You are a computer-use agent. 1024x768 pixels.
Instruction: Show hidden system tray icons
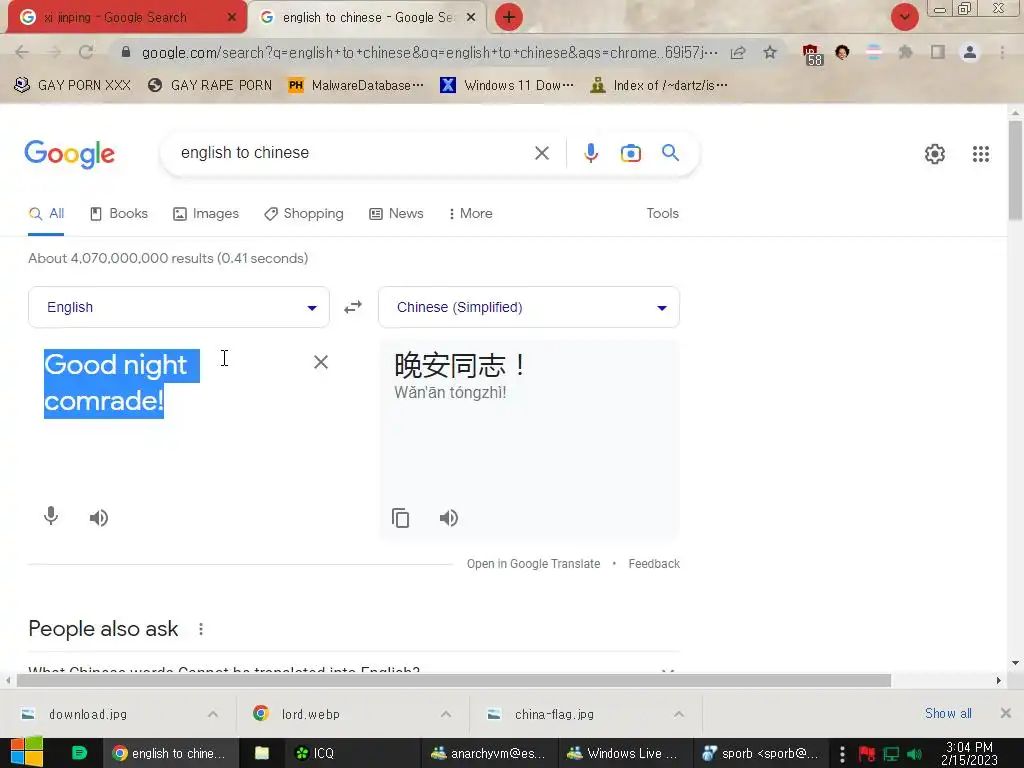(x=842, y=754)
